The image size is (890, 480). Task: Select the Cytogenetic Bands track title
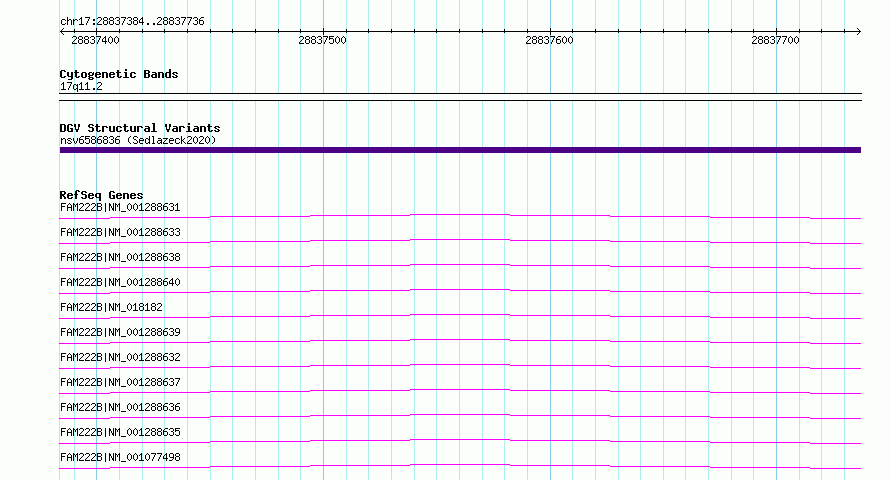click(119, 74)
